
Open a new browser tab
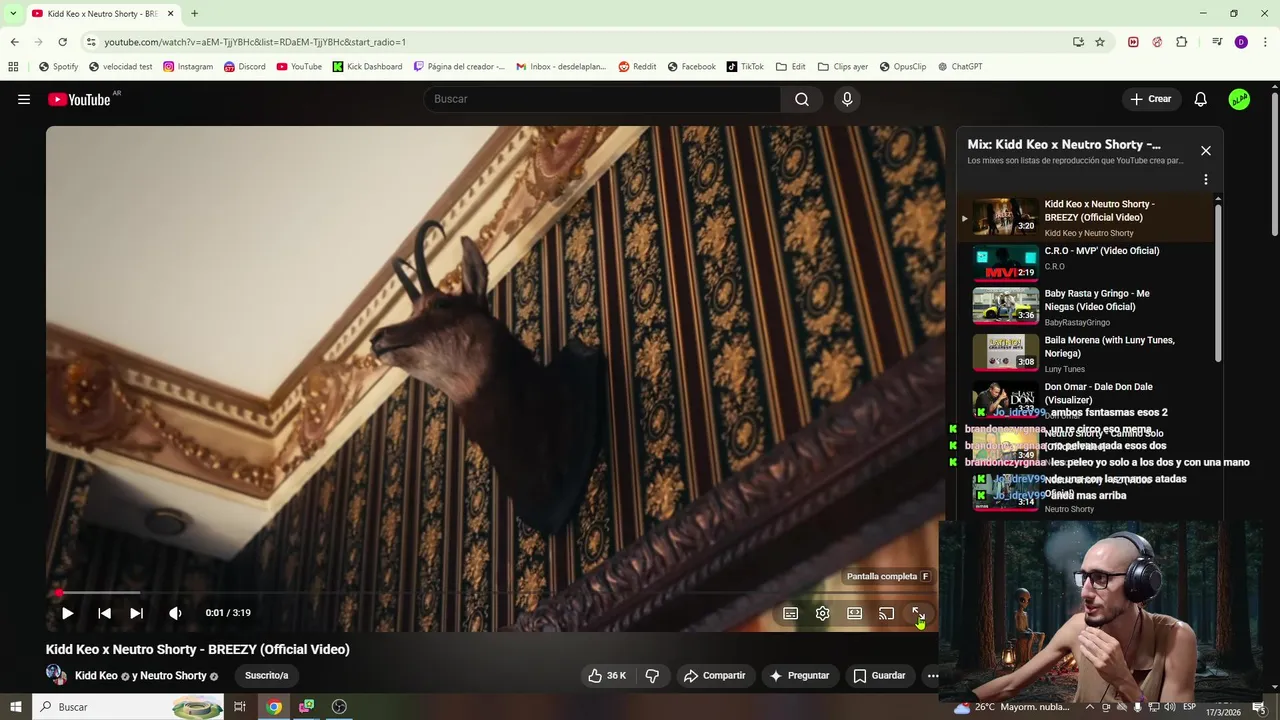[194, 14]
